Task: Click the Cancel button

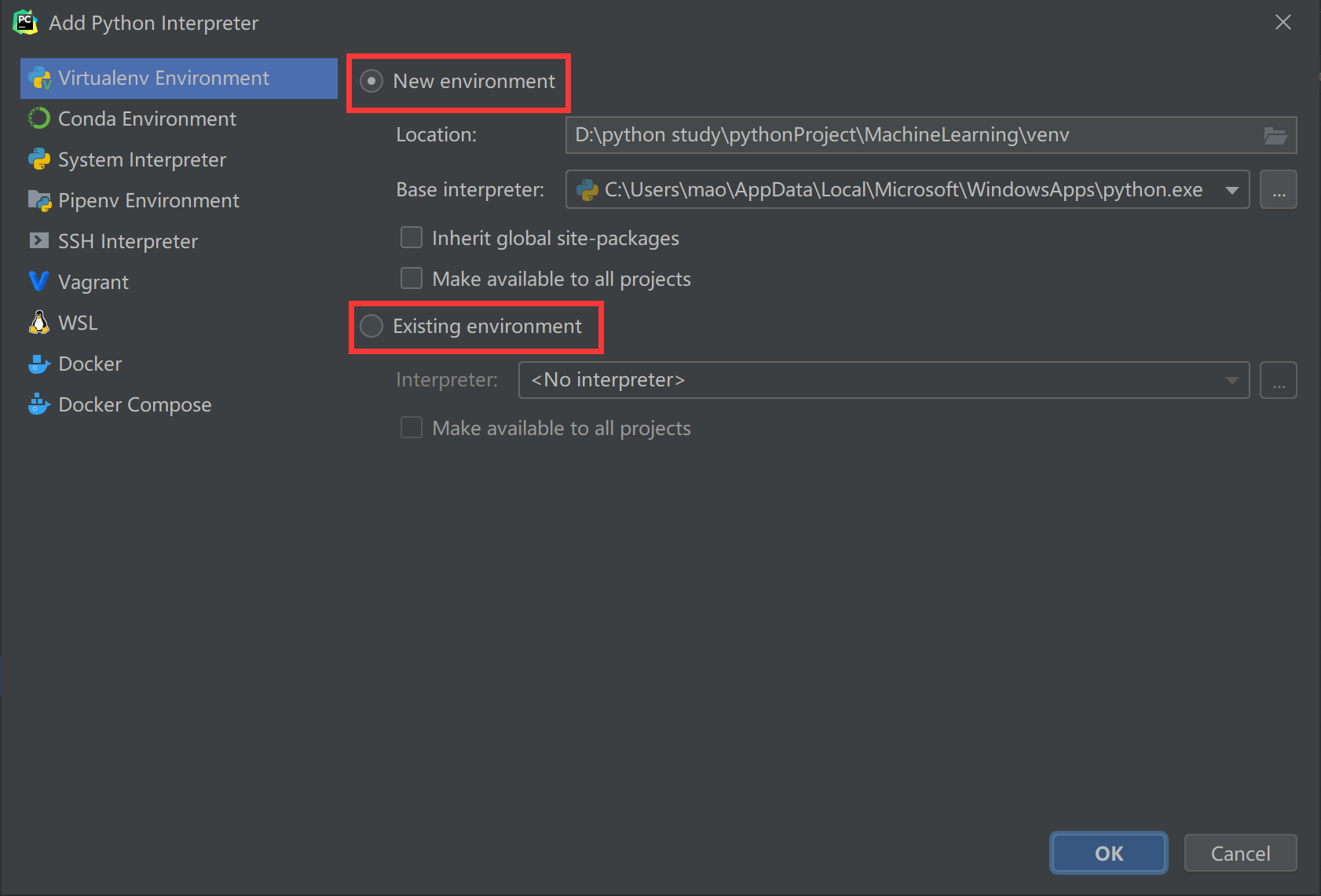Action: [x=1239, y=853]
